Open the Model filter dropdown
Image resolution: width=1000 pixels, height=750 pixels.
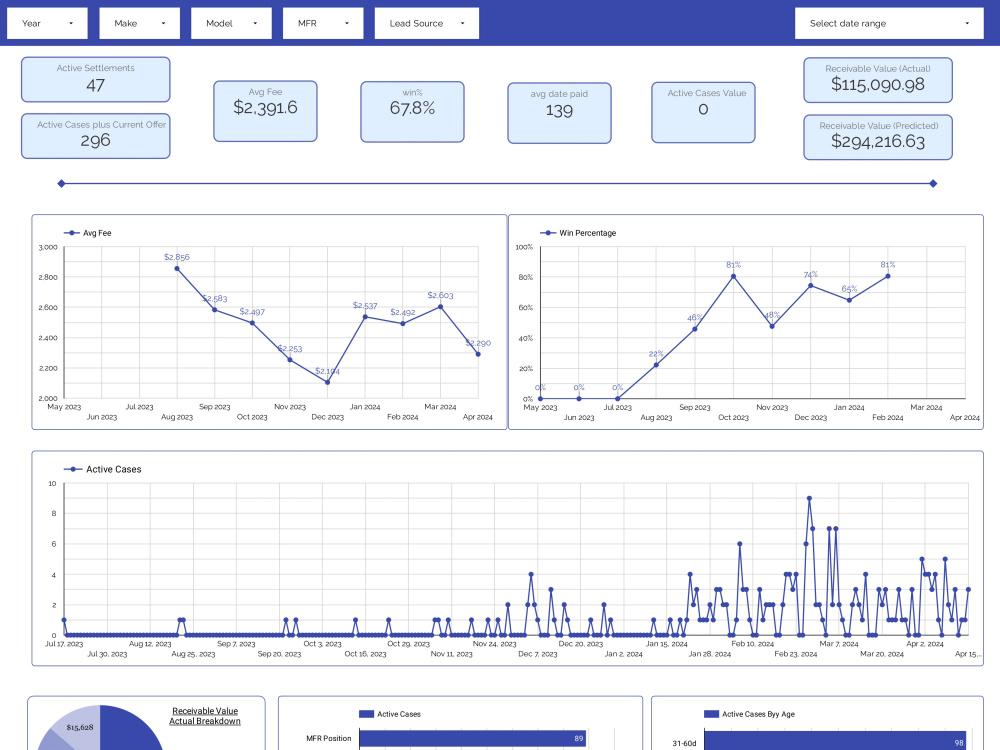[231, 24]
